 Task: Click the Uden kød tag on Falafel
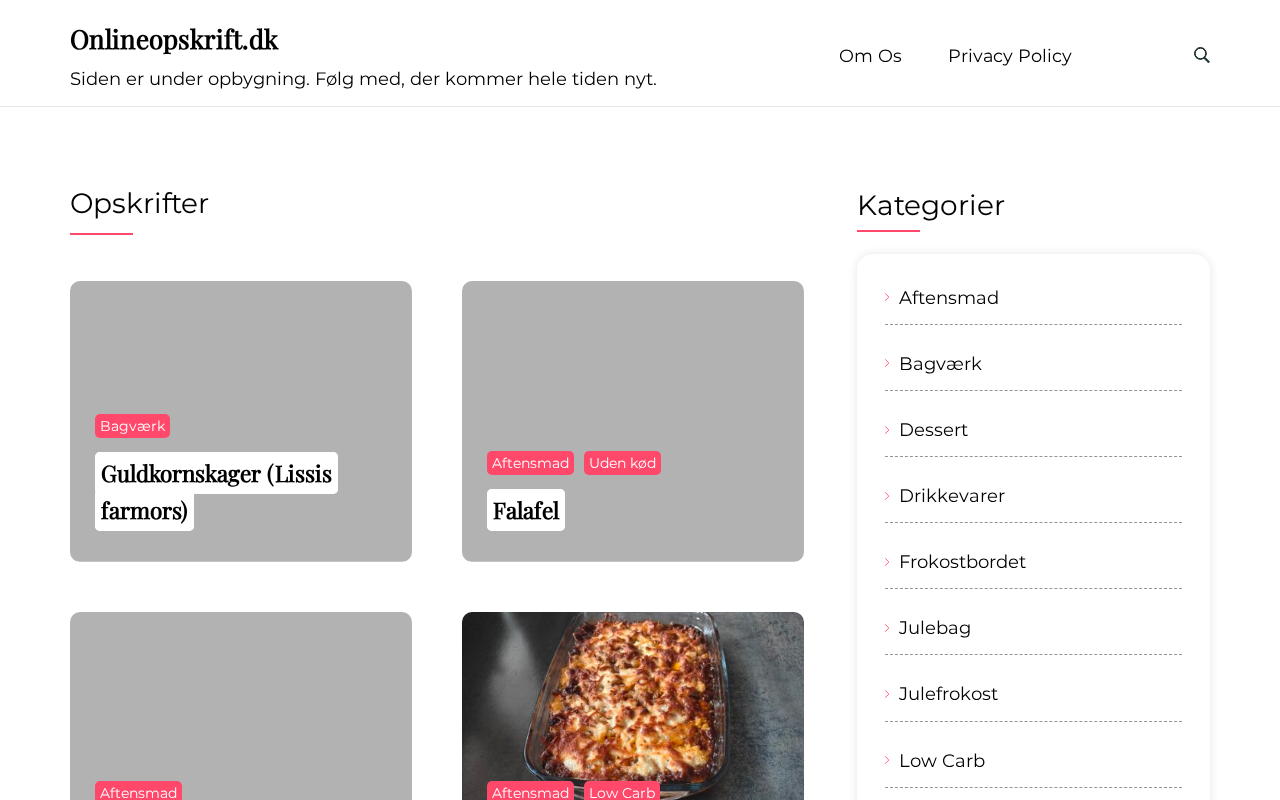coord(622,463)
